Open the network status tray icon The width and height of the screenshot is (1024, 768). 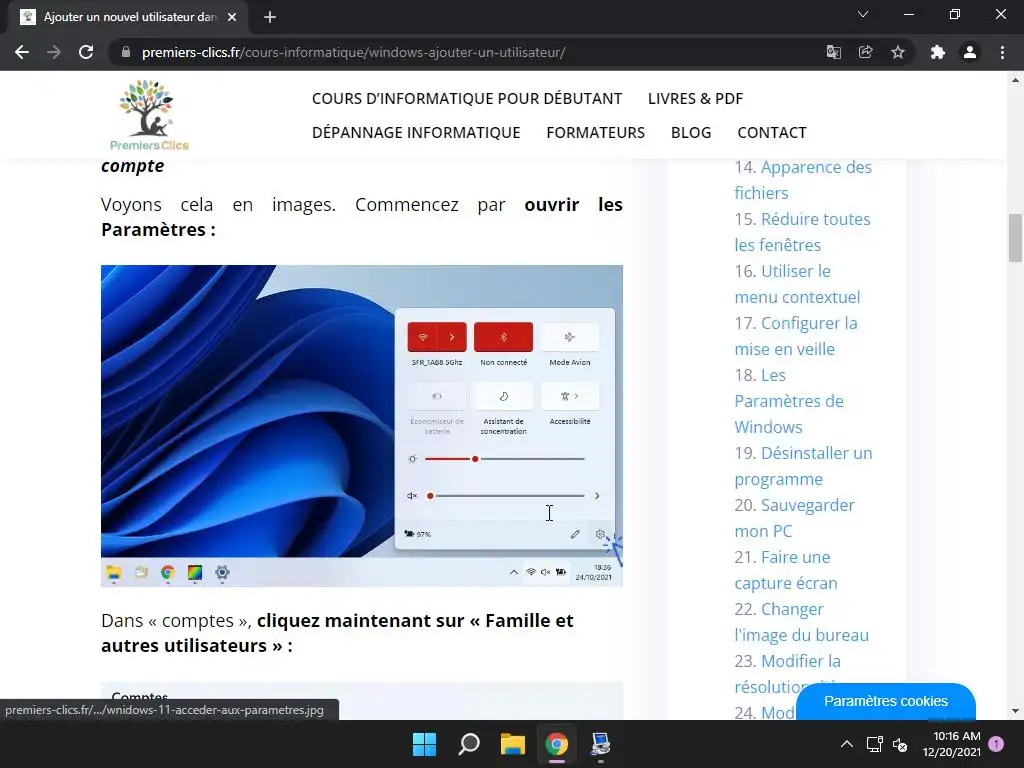874,744
